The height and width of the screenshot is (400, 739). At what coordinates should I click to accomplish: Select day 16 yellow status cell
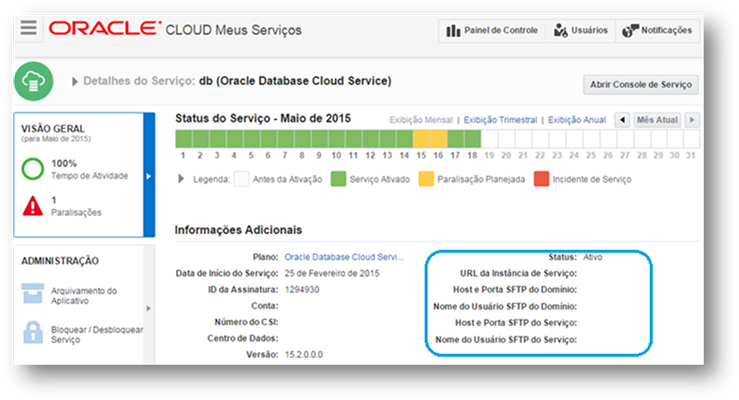(438, 139)
